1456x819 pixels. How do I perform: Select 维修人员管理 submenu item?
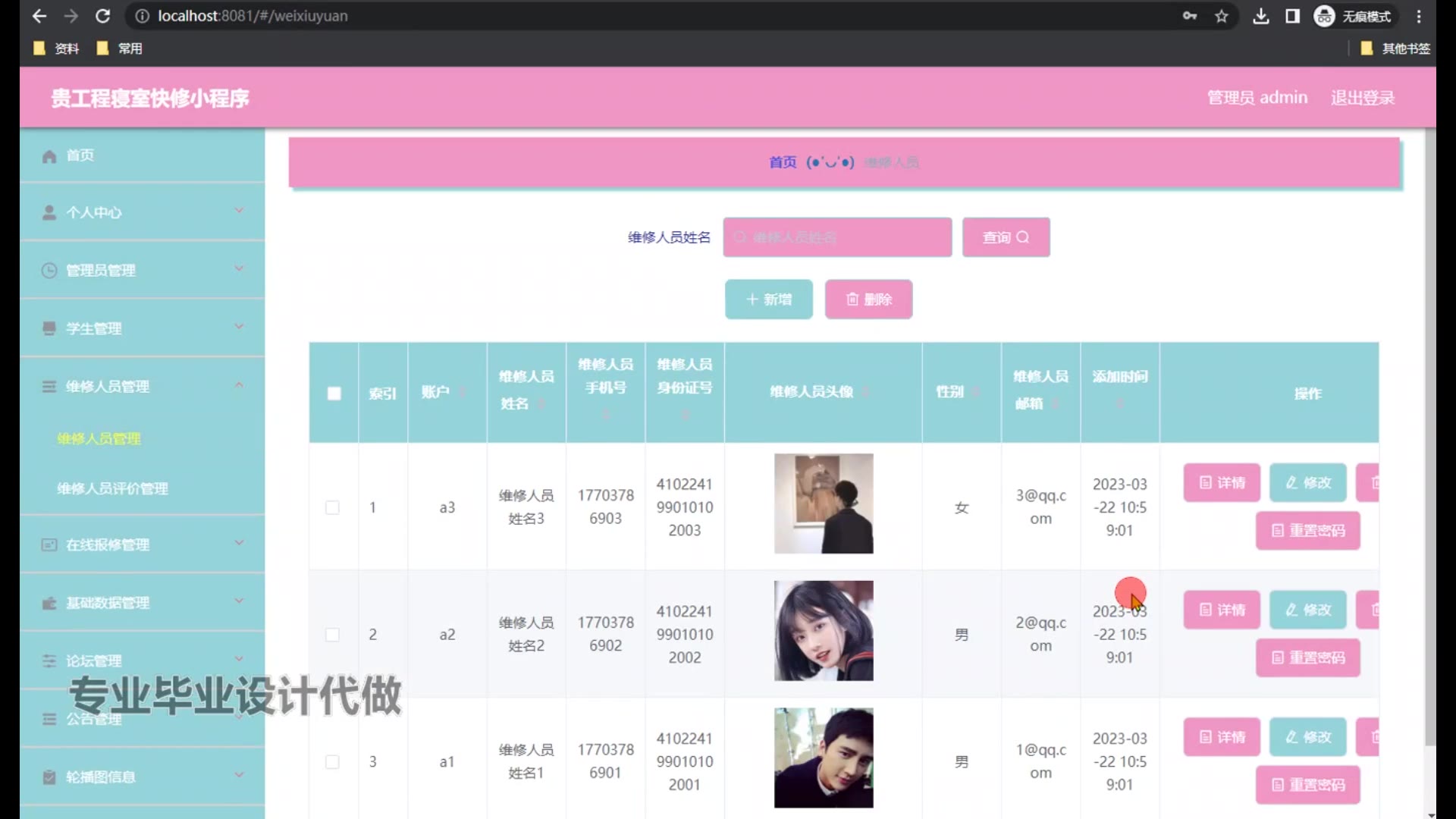pyautogui.click(x=99, y=438)
